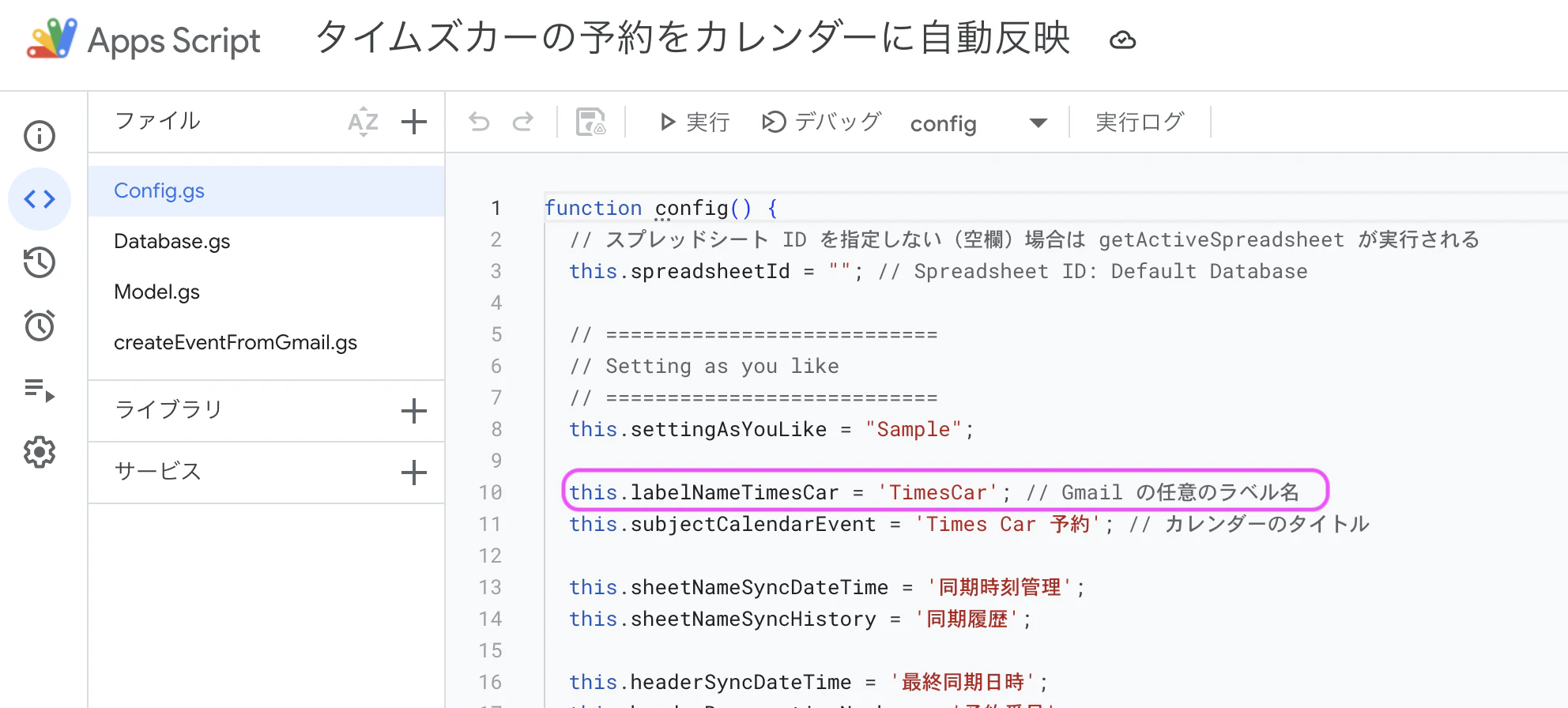Click line number 10 in gutter
The width and height of the screenshot is (1568, 708).
tap(490, 492)
